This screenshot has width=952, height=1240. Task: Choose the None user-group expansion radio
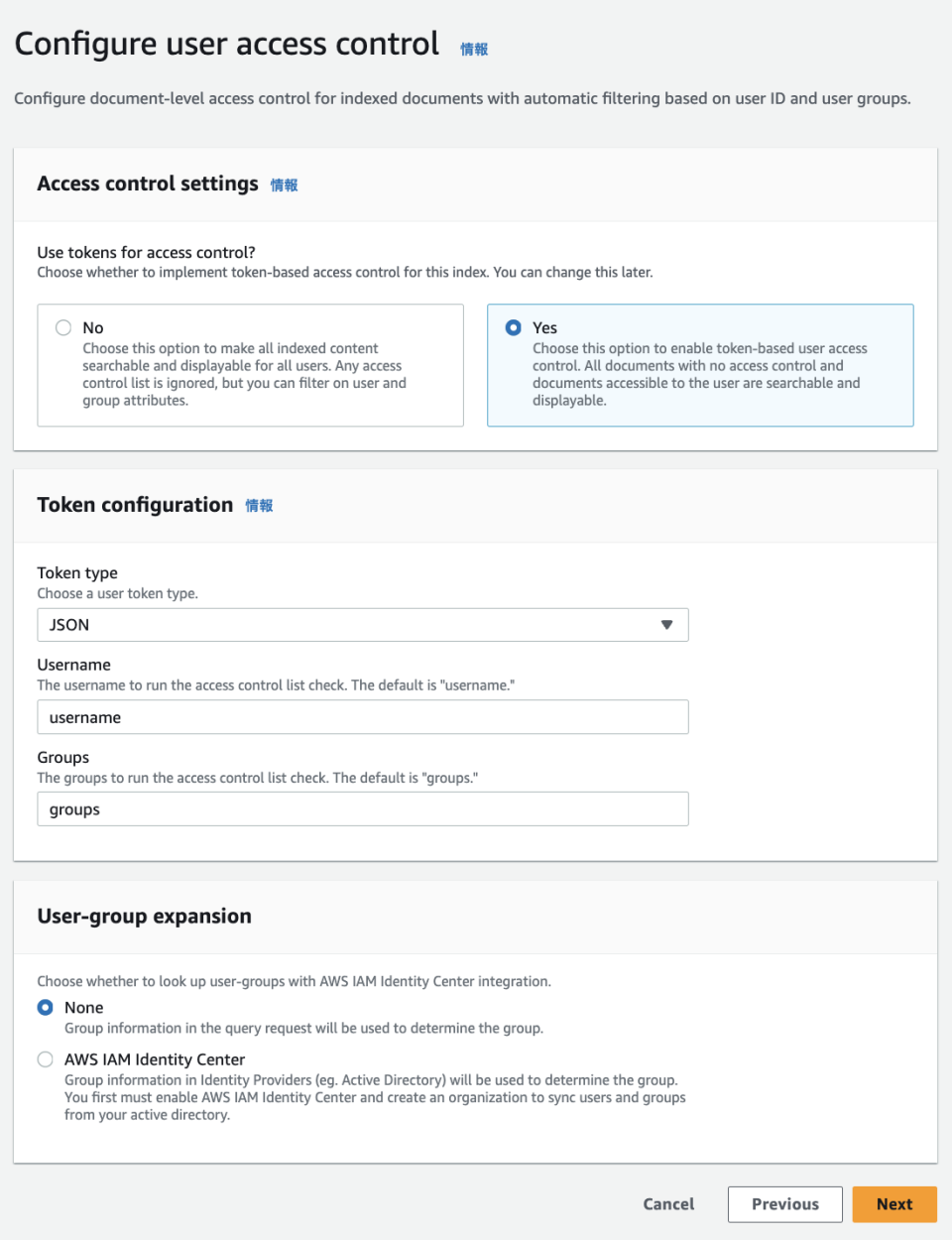click(46, 1007)
